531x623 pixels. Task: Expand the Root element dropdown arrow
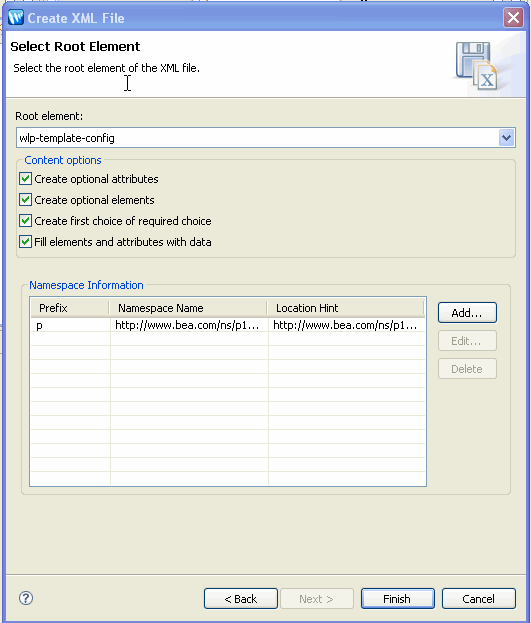(x=506, y=138)
